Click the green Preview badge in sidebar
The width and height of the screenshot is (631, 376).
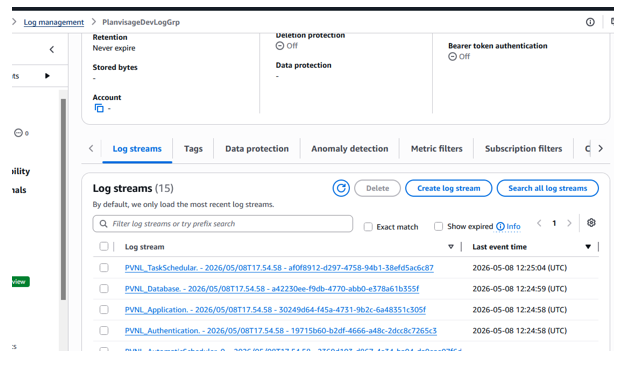coord(20,281)
